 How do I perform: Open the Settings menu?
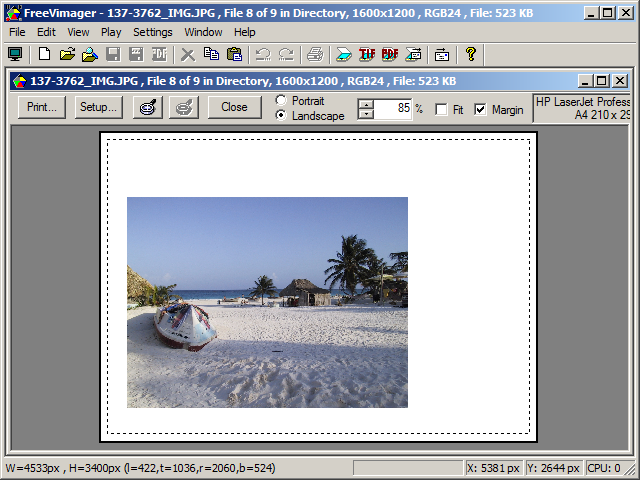(152, 32)
